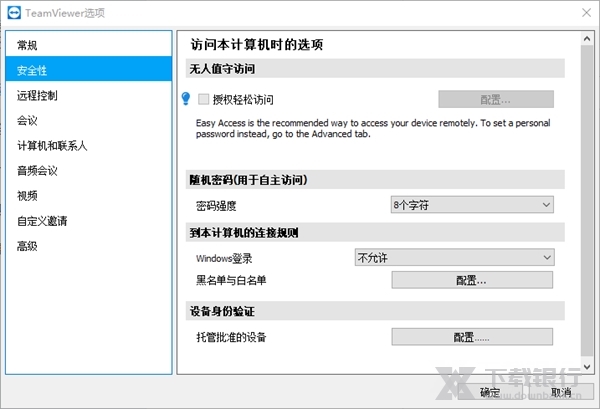The width and height of the screenshot is (600, 409).
Task: Open the 远程控制 settings category
Action: pyautogui.click(x=89, y=95)
